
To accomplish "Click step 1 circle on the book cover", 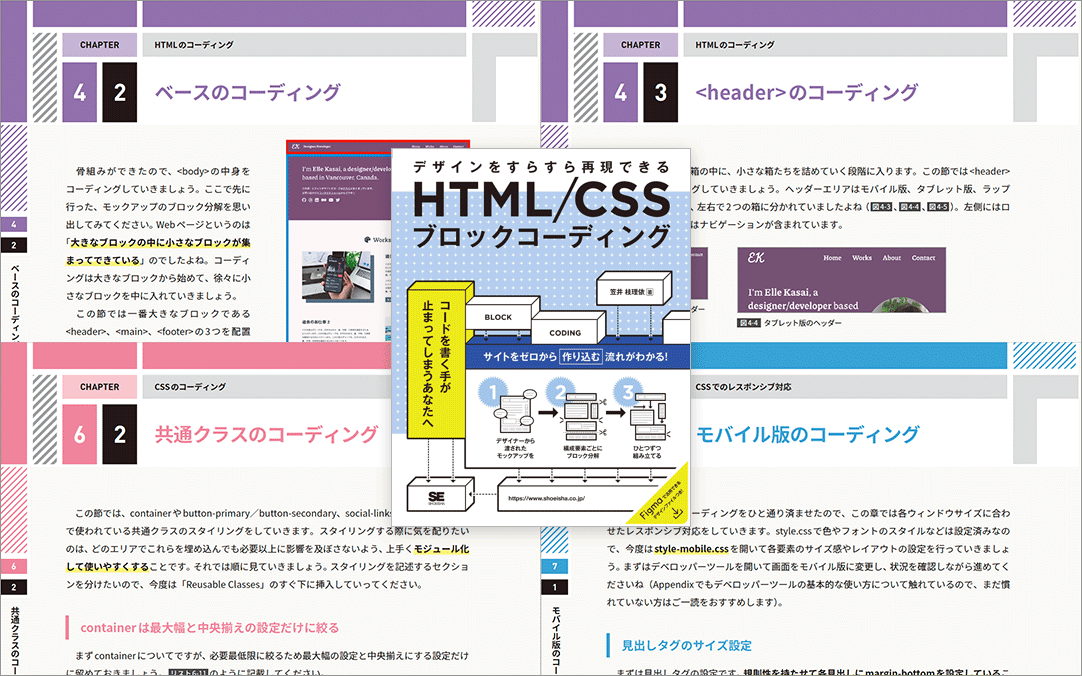I will (x=495, y=392).
